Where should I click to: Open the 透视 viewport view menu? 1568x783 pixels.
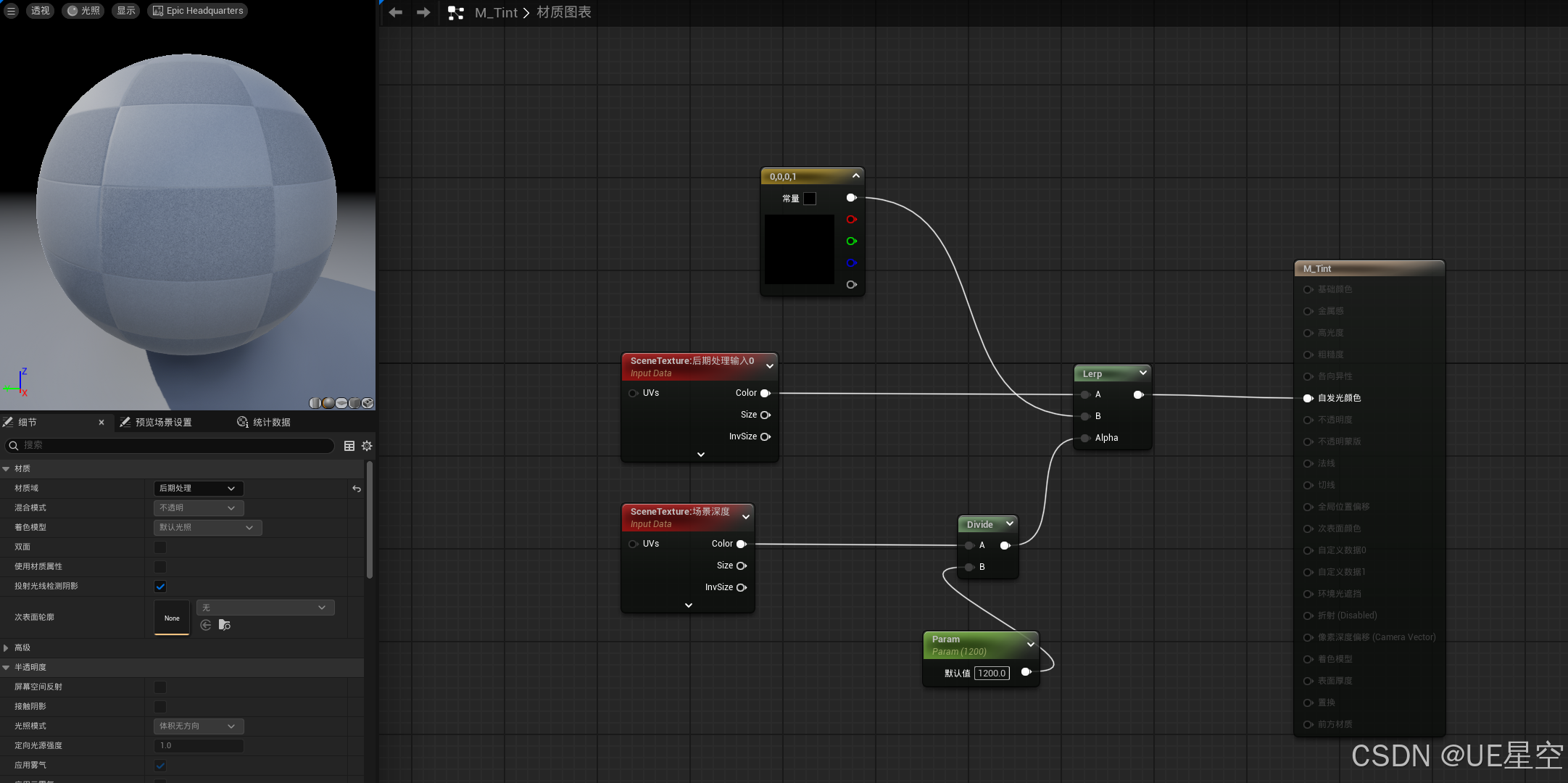[x=41, y=11]
